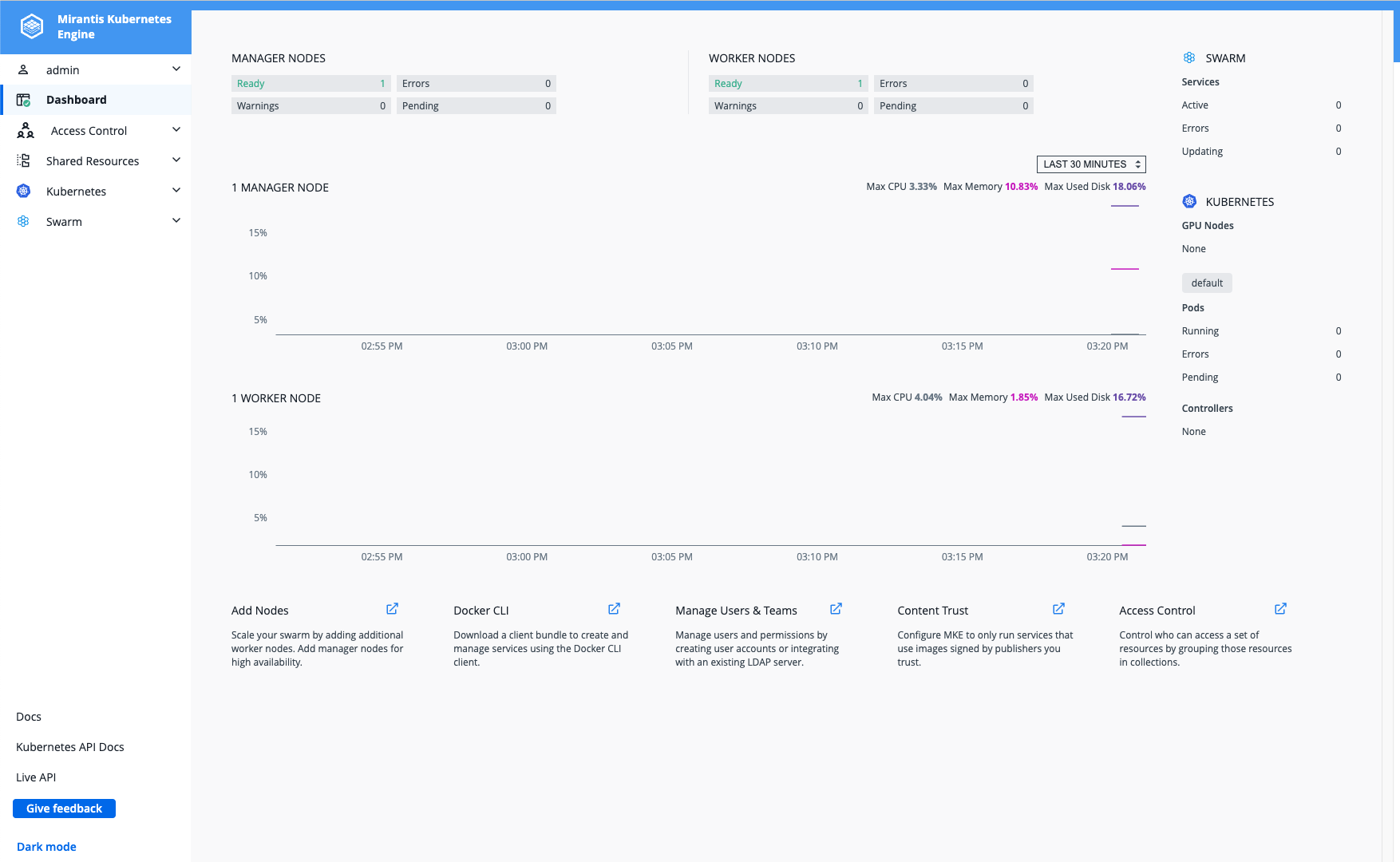1400x862 pixels.
Task: Click the Manager Nodes Errors count
Action: [477, 84]
